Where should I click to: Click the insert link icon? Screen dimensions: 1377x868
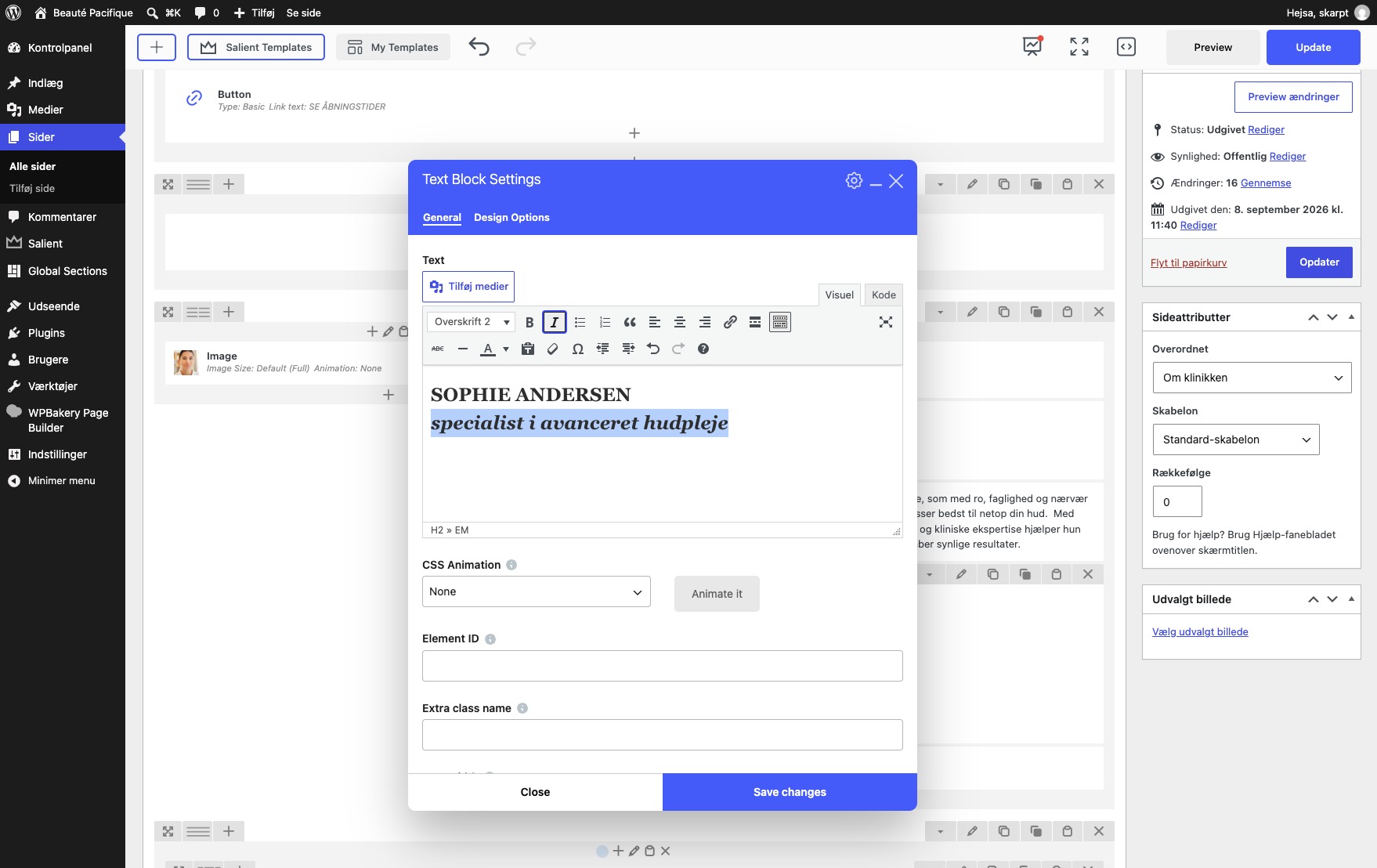pyautogui.click(x=730, y=322)
